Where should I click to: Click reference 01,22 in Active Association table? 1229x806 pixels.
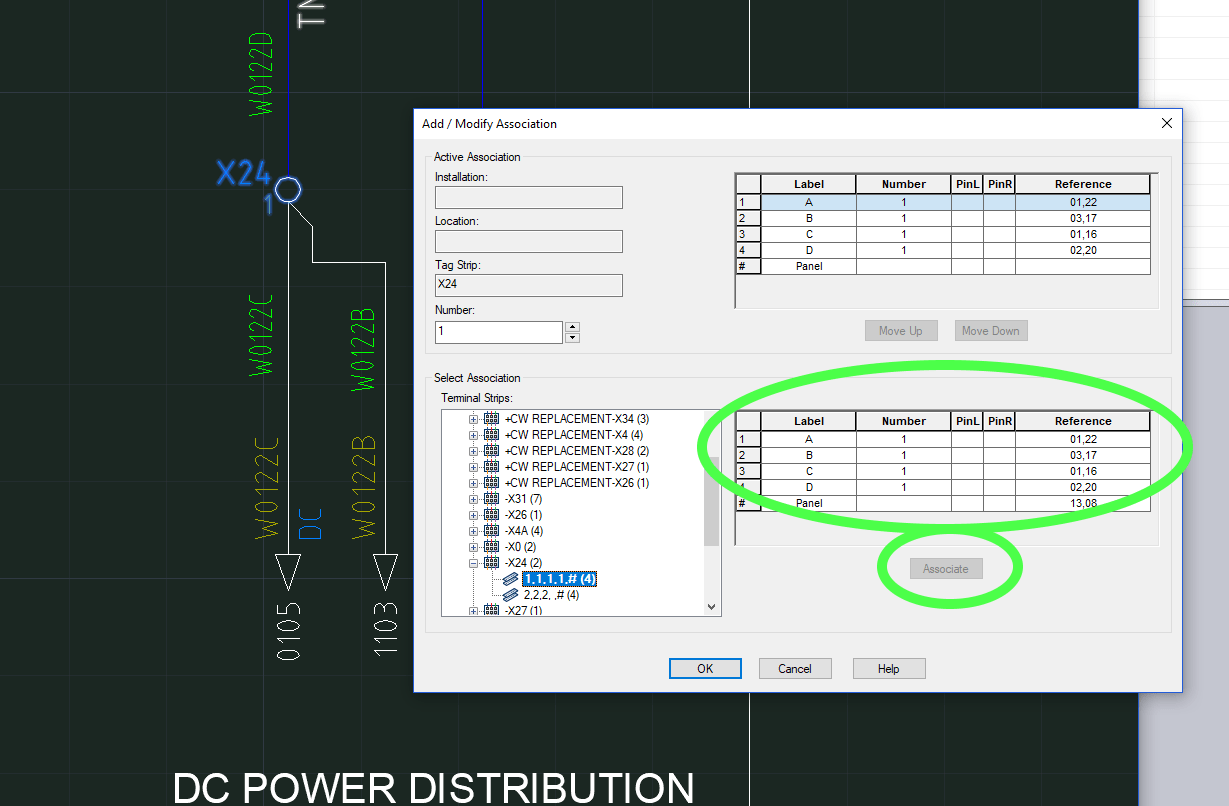pos(1083,202)
